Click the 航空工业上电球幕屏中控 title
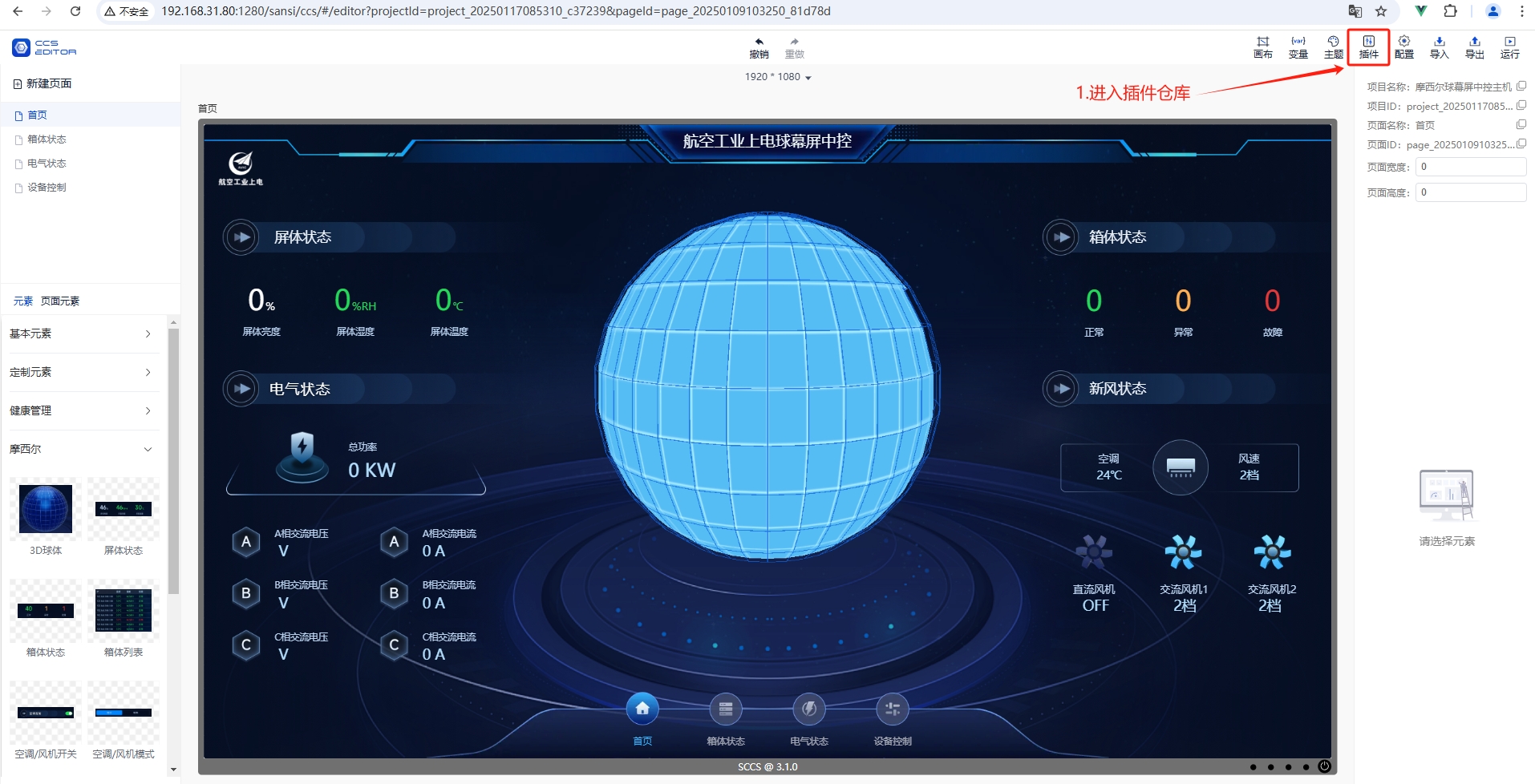Screen dimensions: 1535x784 (x=767, y=141)
